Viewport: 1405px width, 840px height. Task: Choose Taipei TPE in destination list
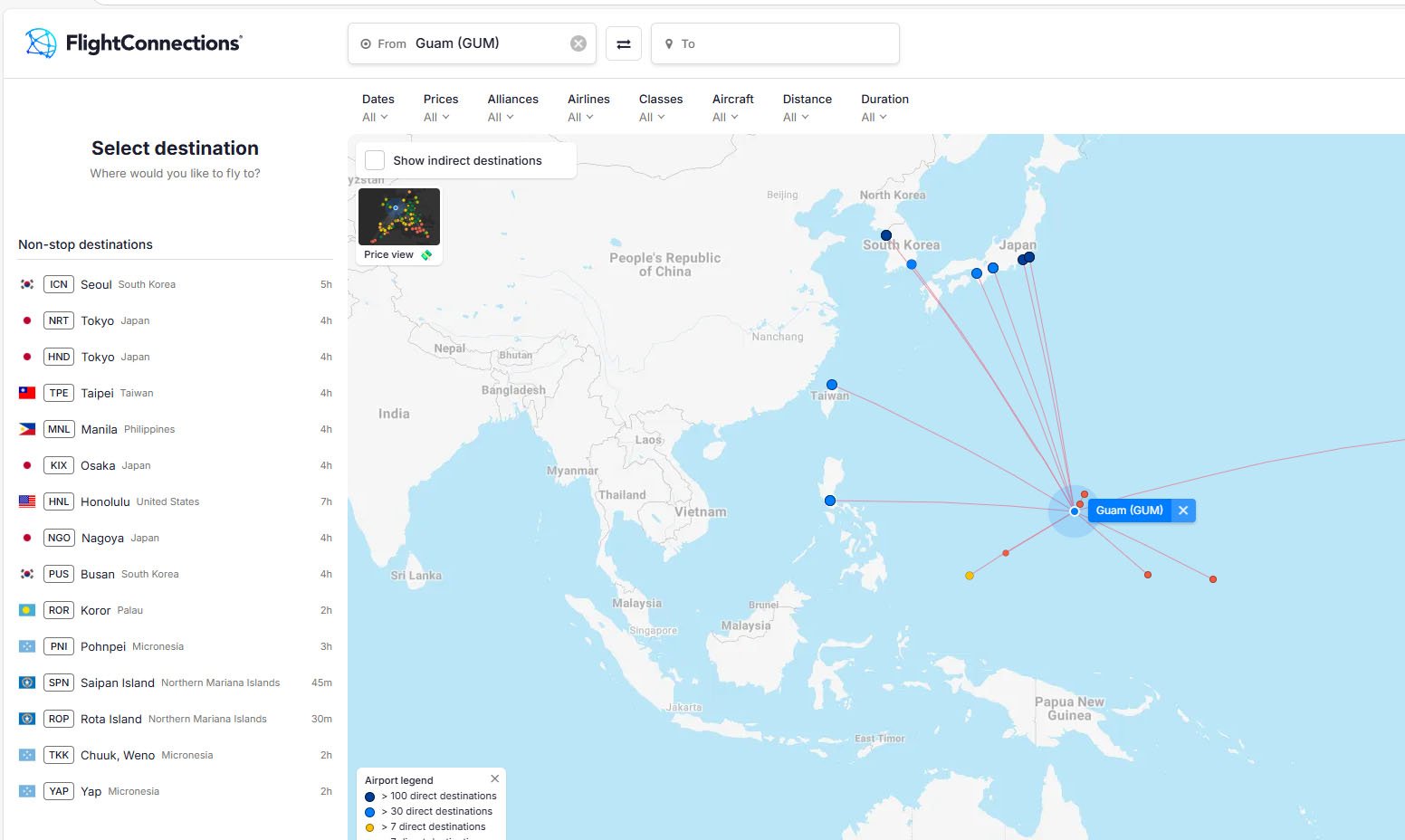pos(176,393)
